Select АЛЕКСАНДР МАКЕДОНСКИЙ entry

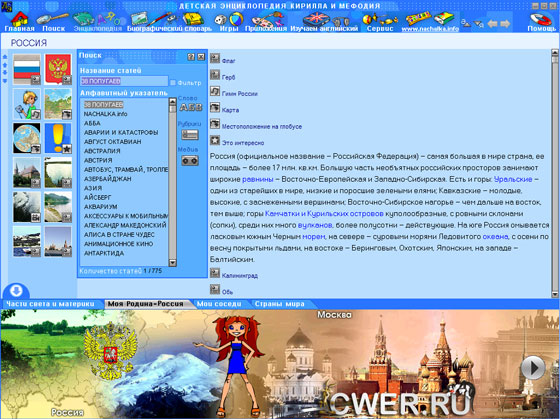(x=125, y=225)
